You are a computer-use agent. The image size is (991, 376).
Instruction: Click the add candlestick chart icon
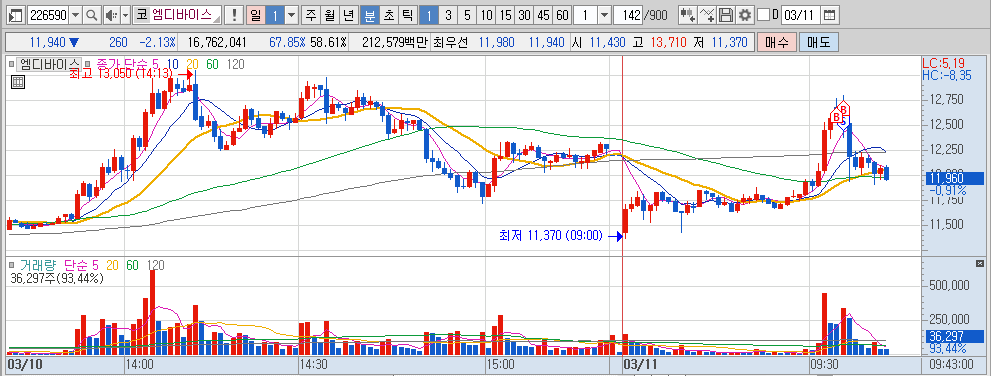[687, 15]
